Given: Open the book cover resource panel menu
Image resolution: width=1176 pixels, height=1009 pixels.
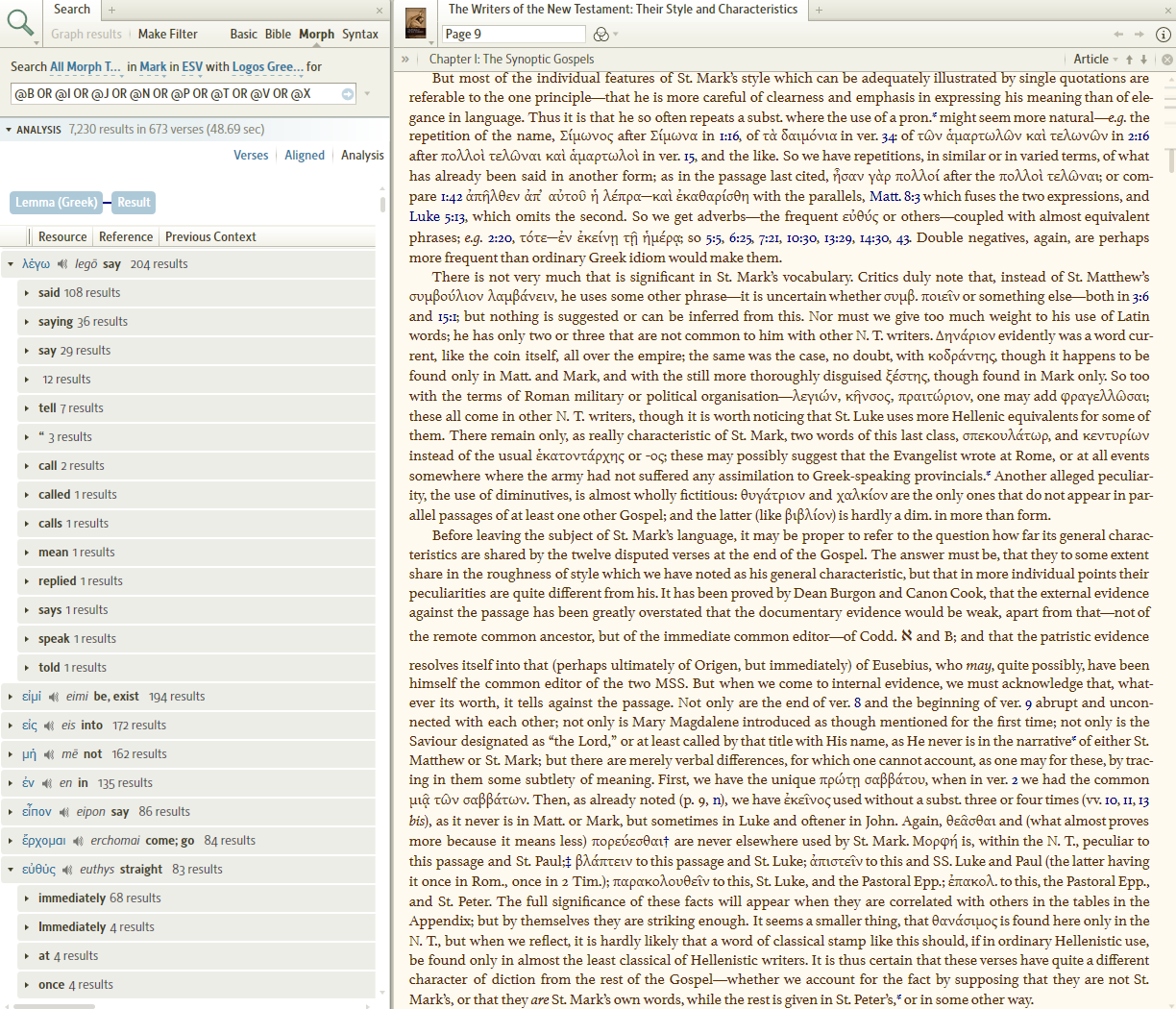Looking at the screenshot, I should point(416,23).
